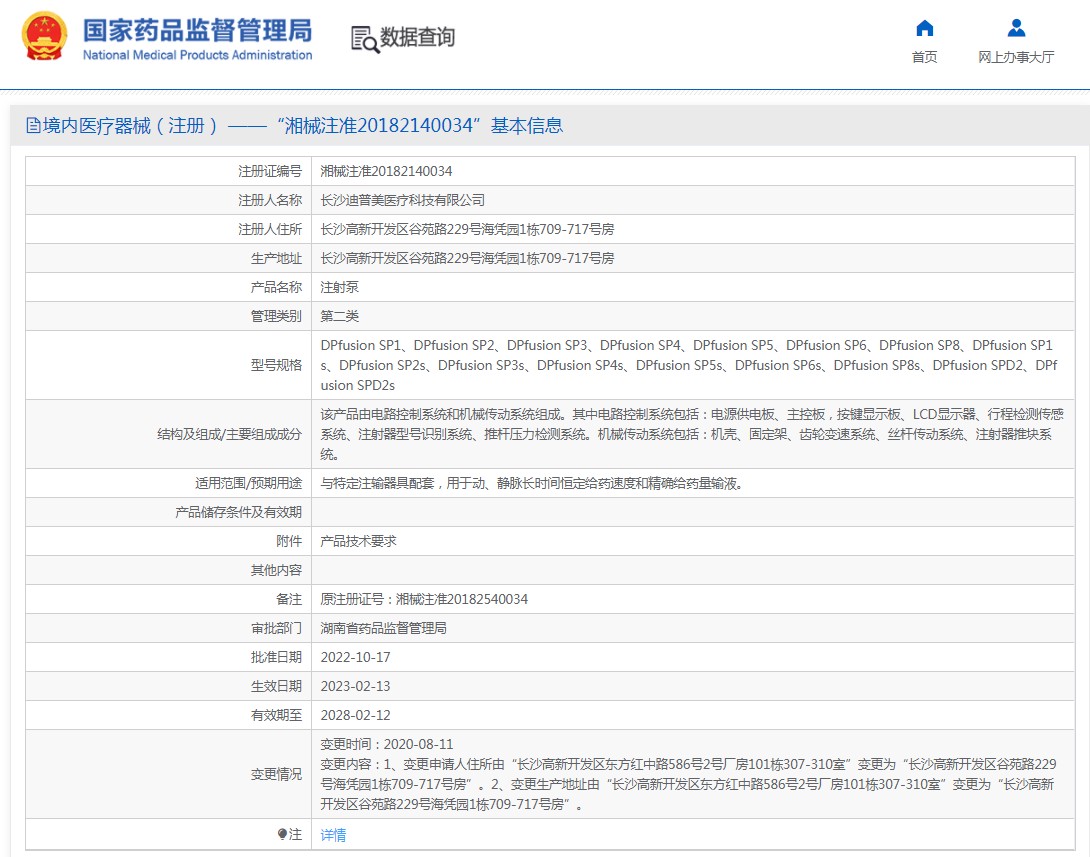Click the document icon before 境内医疗器械
1090x857 pixels.
point(33,126)
